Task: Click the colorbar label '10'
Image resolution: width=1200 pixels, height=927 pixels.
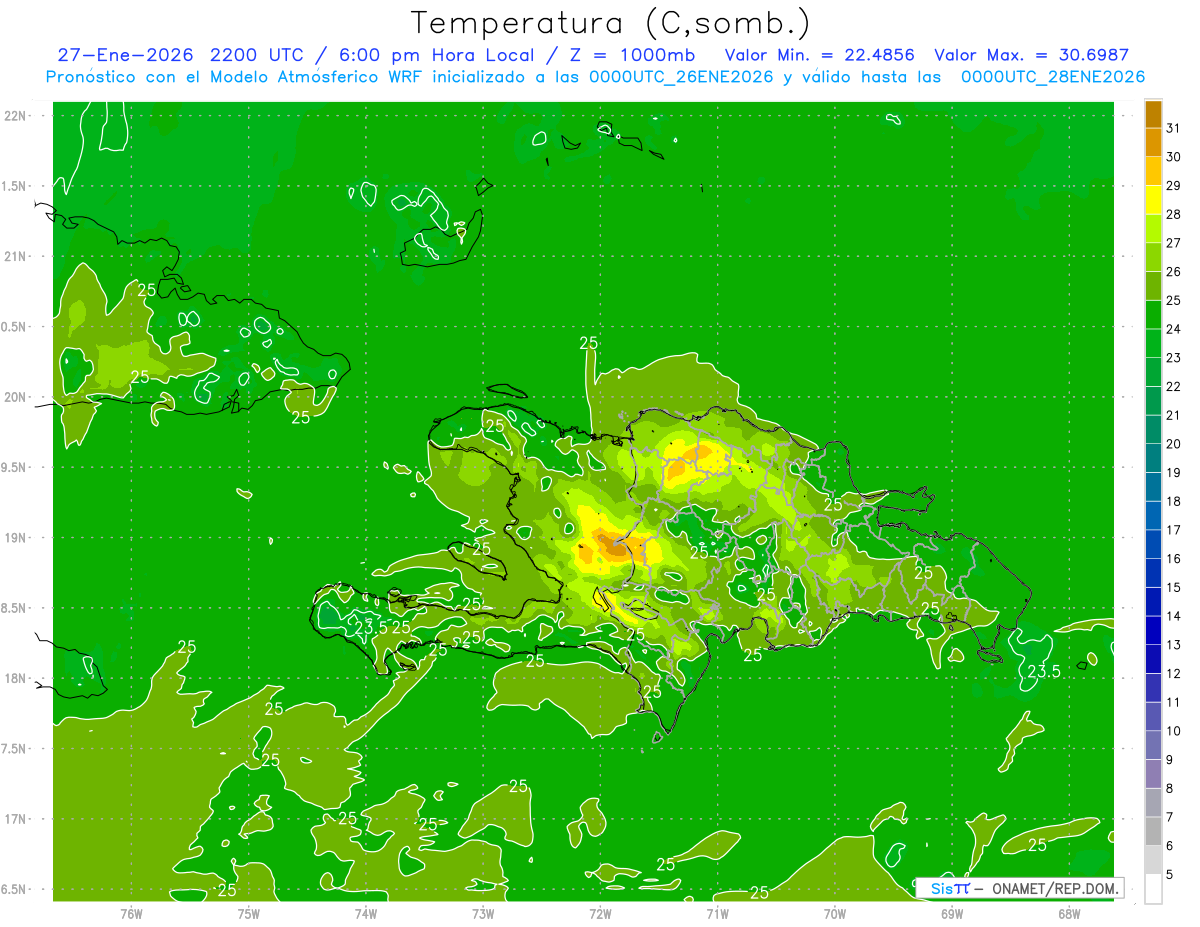Action: click(x=1174, y=731)
